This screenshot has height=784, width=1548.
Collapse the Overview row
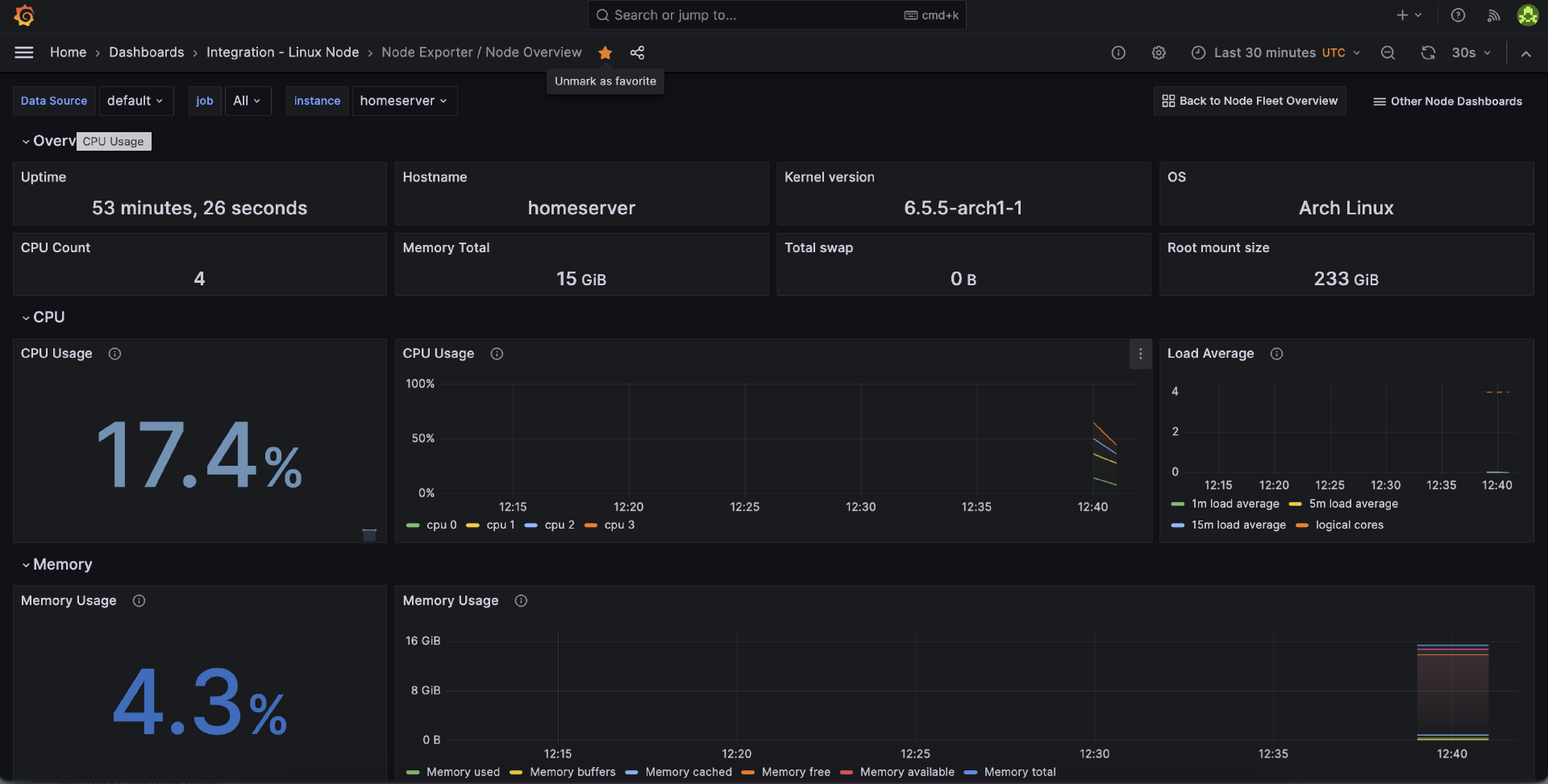click(26, 141)
